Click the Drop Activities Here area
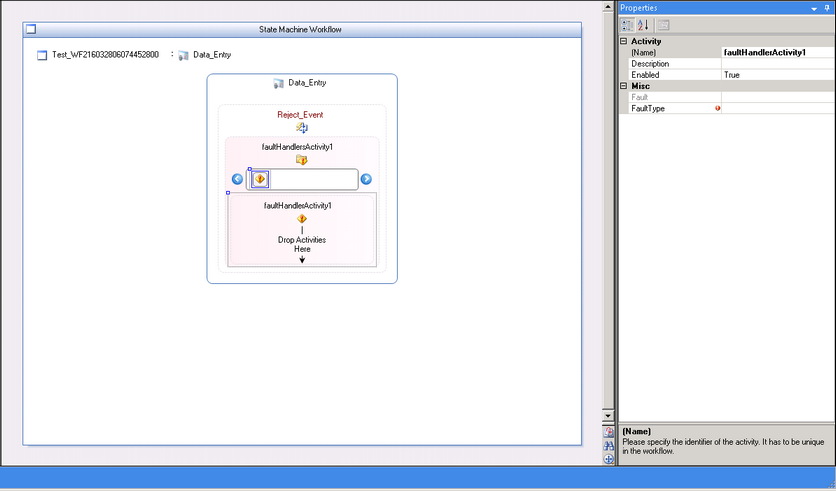The width and height of the screenshot is (836, 491). tap(302, 244)
